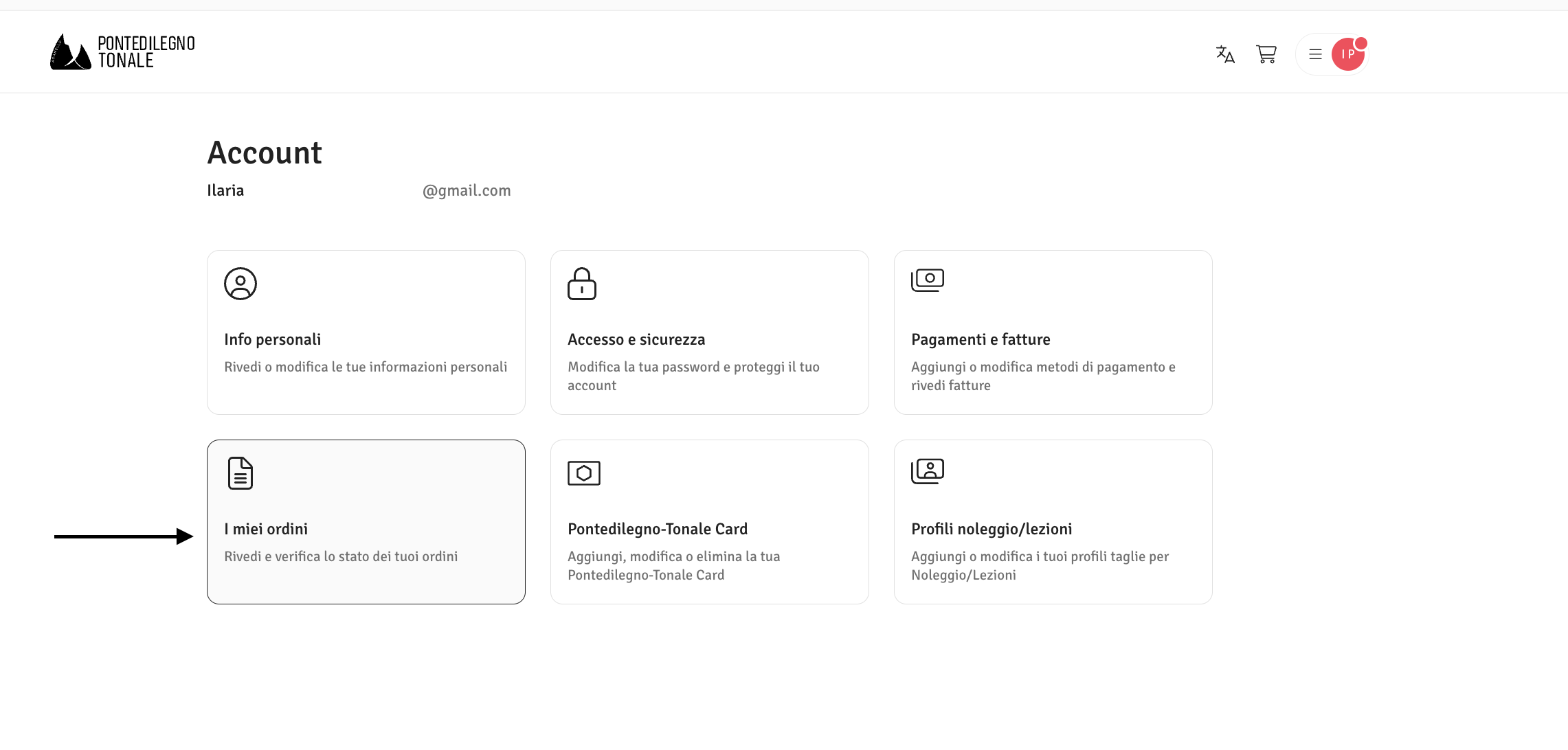This screenshot has width=1568, height=750.
Task: Click the profile icon in Profili noleggio/lezioni
Action: (x=928, y=471)
